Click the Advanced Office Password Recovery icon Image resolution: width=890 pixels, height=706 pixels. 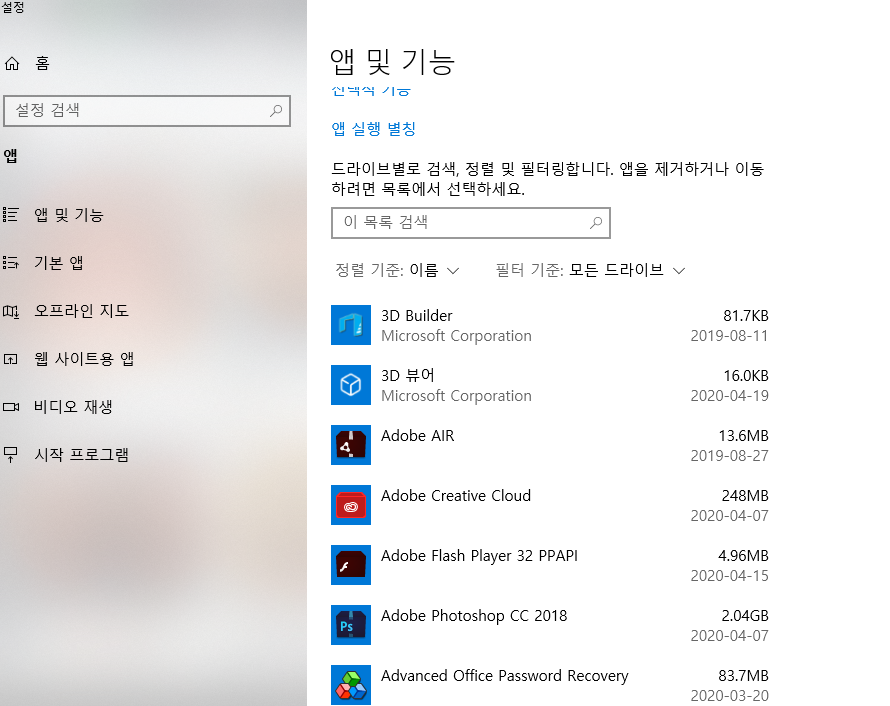[x=351, y=685]
